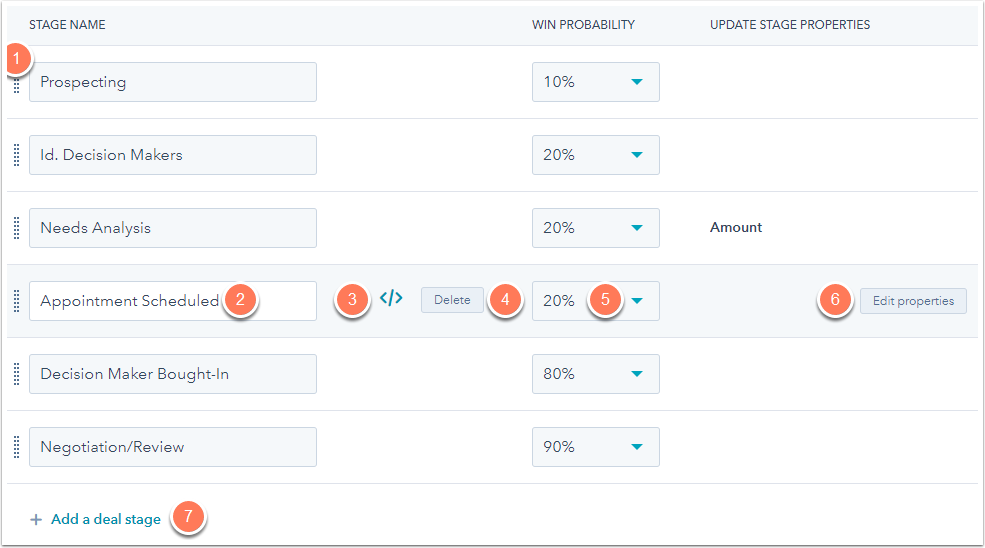Click the Negotiation/Review stage name field
This screenshot has height=548, width=985.
click(x=172, y=447)
